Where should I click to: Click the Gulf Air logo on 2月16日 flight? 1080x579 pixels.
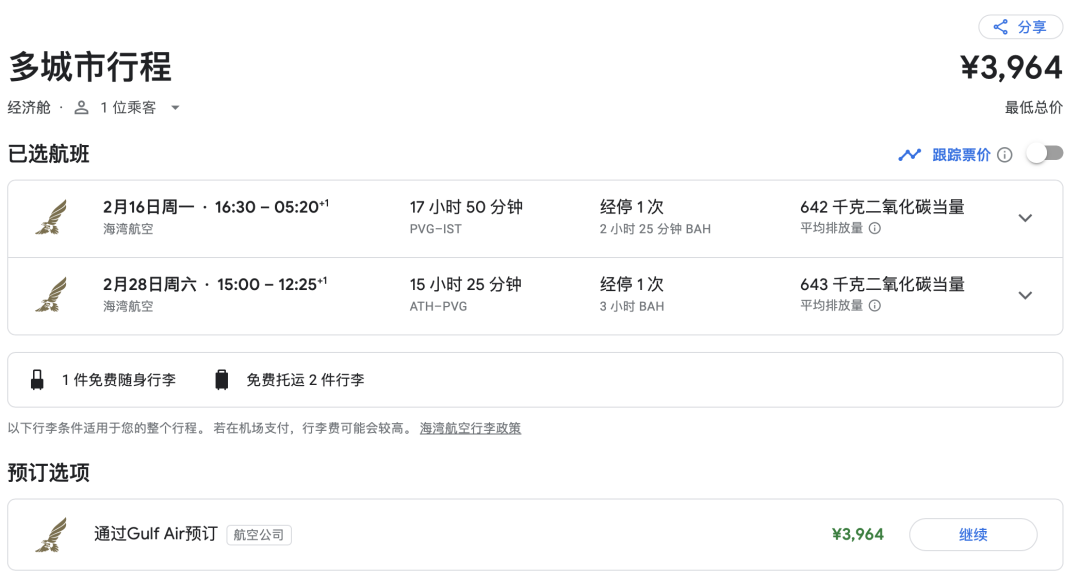pyautogui.click(x=52, y=218)
